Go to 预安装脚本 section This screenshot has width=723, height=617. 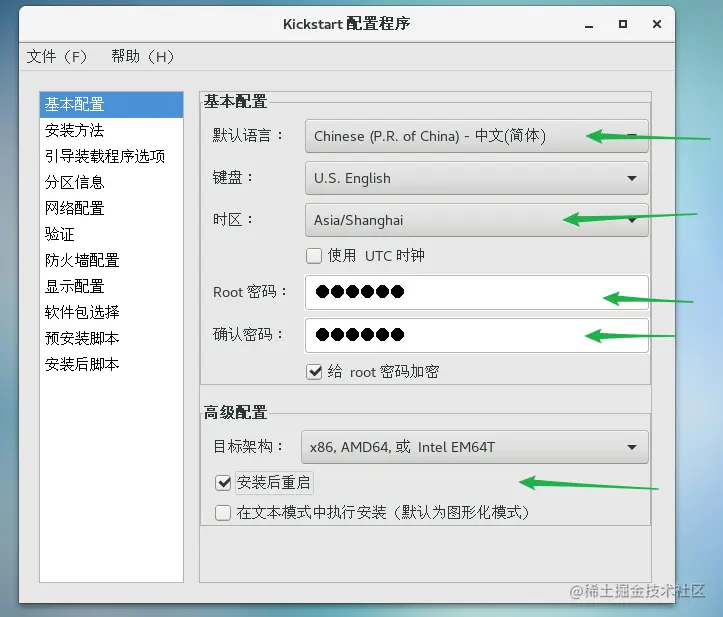click(112, 338)
